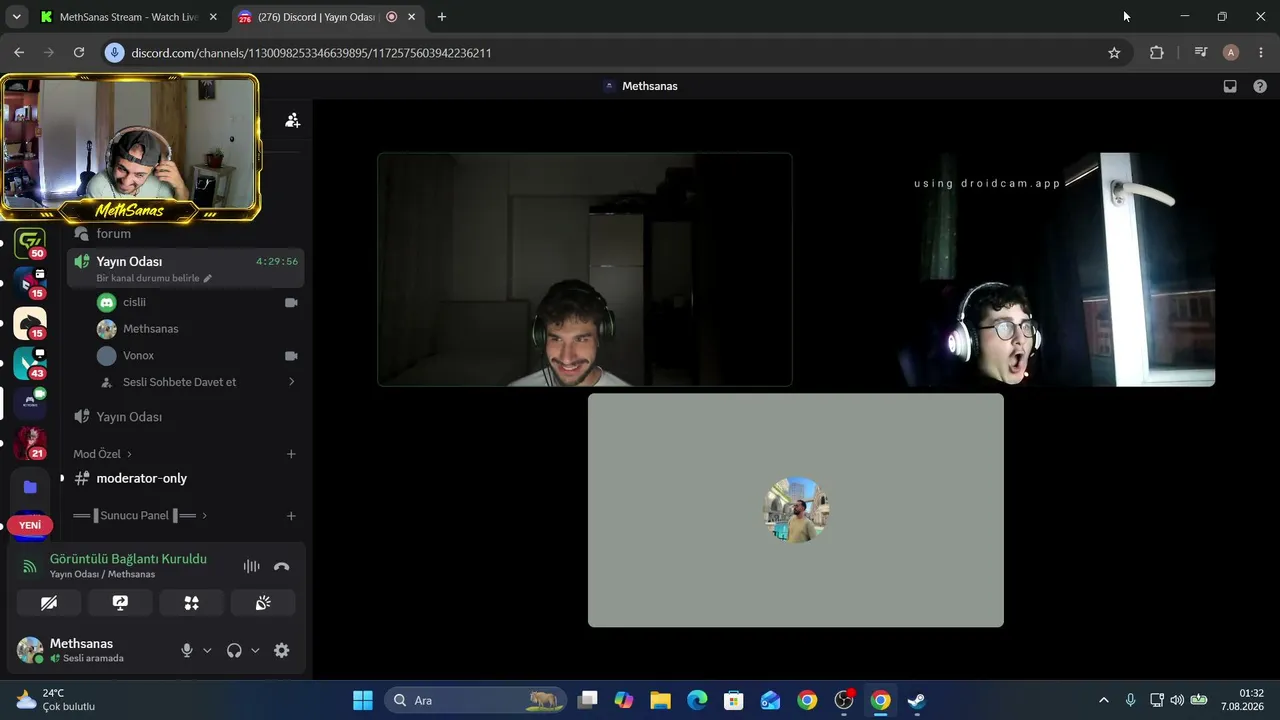Open server with 50 badge
Image resolution: width=1280 pixels, height=720 pixels.
(x=30, y=243)
